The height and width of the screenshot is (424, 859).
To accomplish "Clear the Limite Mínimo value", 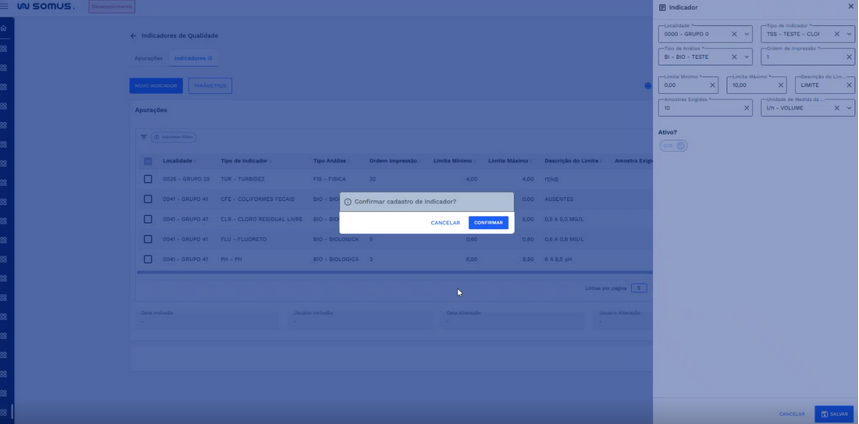I will pos(712,85).
